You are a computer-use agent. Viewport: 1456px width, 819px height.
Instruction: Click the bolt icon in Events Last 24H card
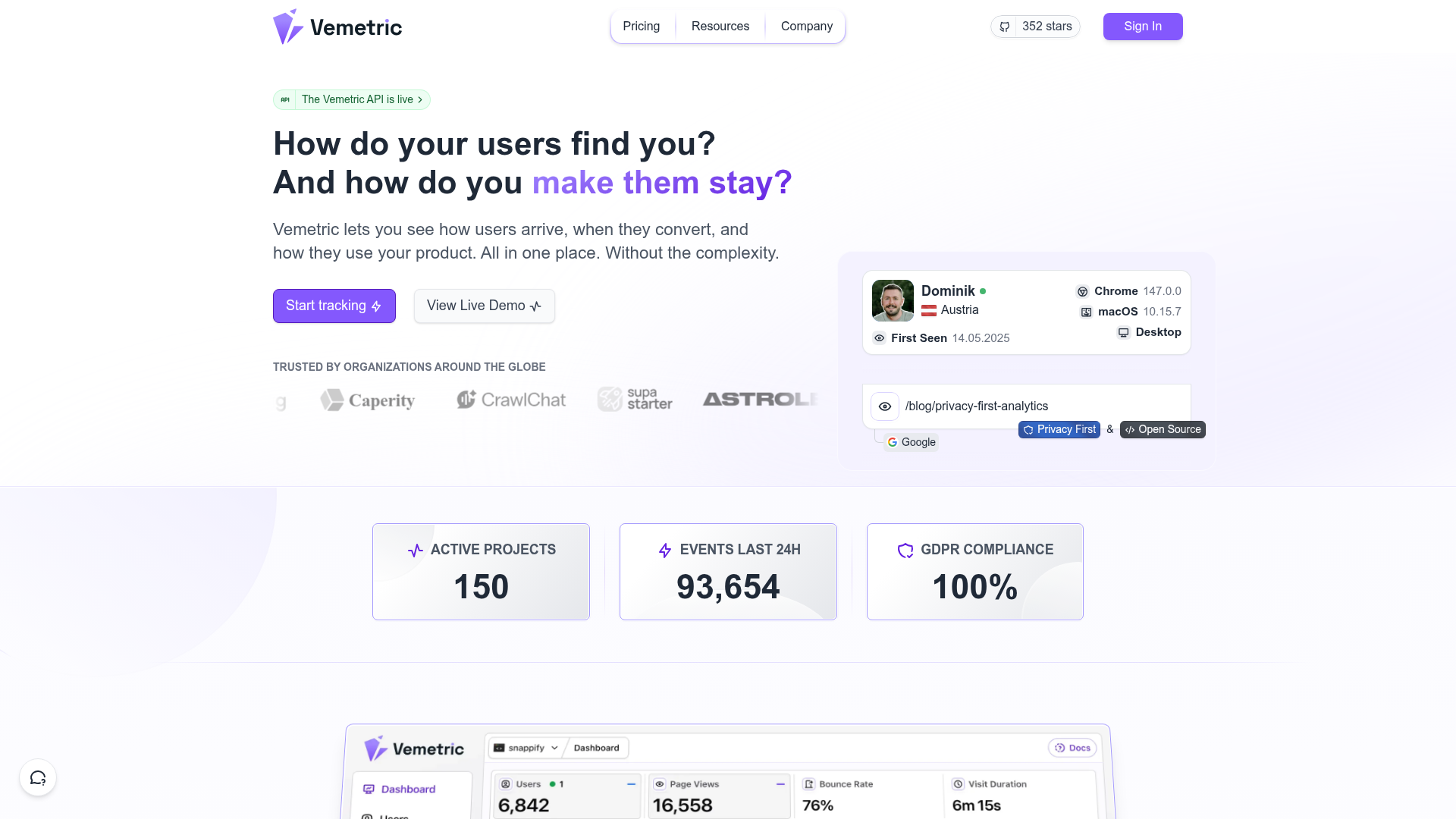[x=665, y=551]
